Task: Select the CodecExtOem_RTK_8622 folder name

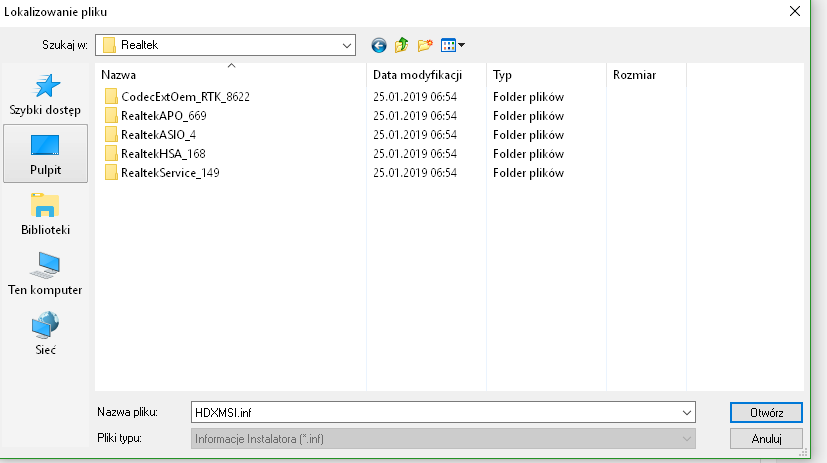Action: 185,97
